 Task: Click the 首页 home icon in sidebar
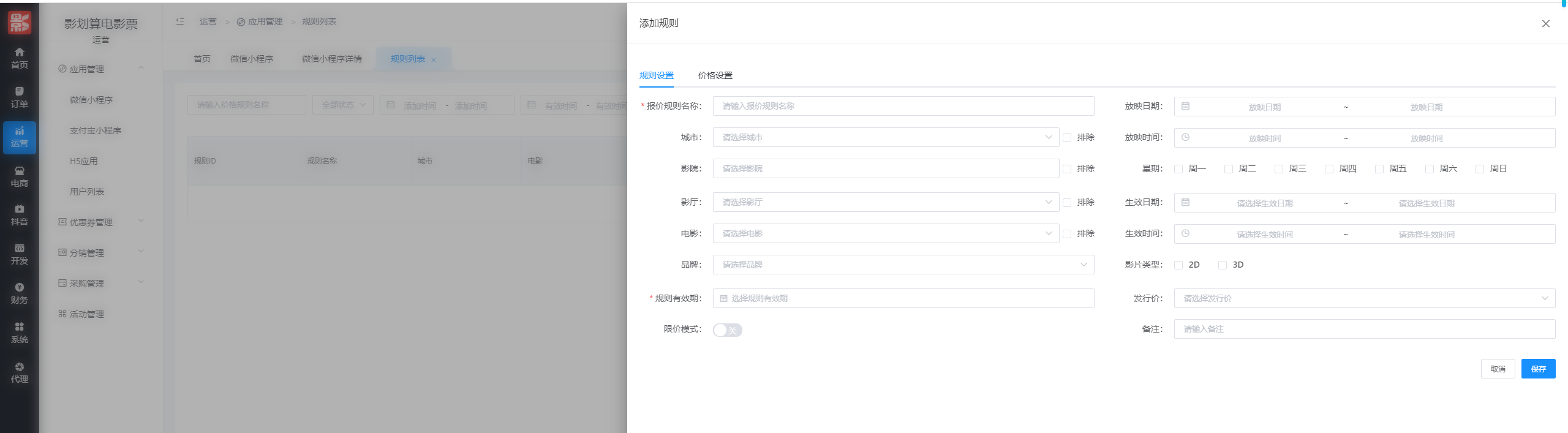pos(19,58)
